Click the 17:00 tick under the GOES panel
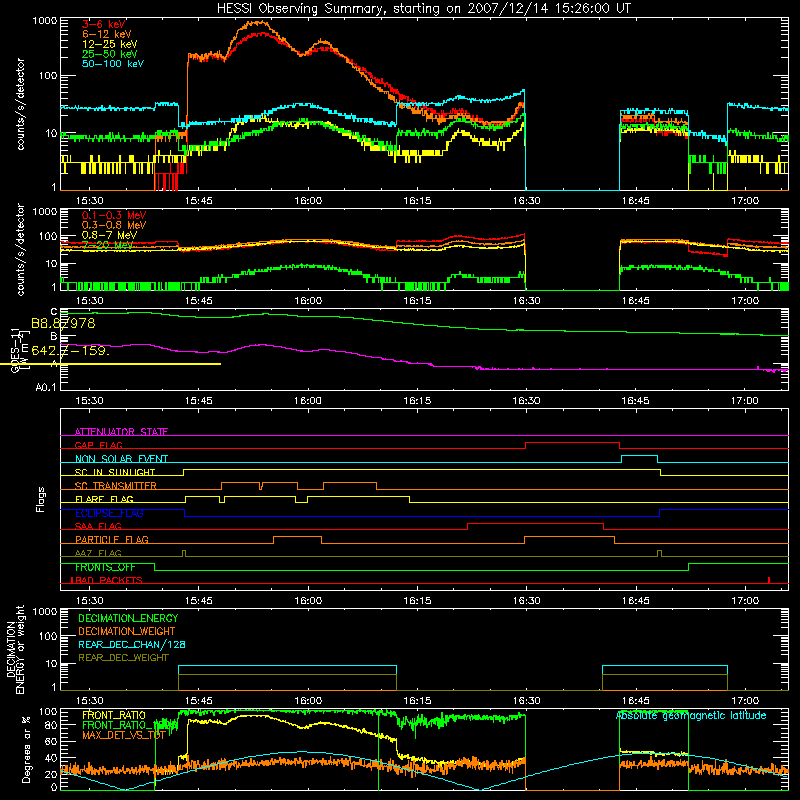The width and height of the screenshot is (800, 800). [x=745, y=401]
